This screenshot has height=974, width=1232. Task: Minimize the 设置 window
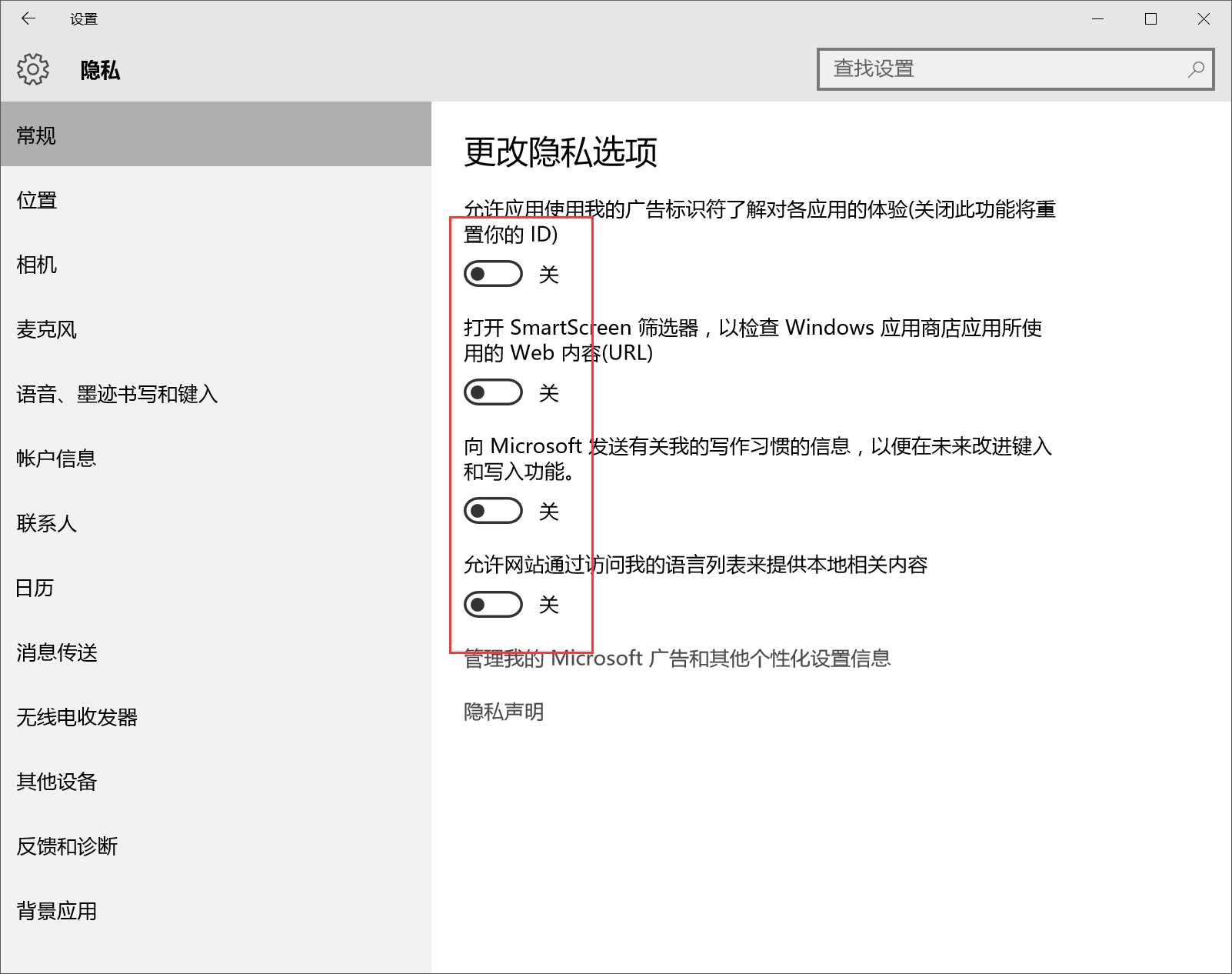pyautogui.click(x=1098, y=19)
